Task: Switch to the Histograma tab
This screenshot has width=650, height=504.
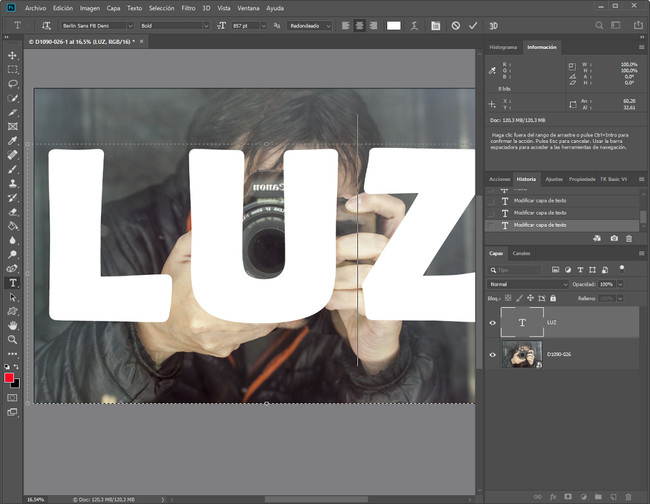Action: [x=503, y=47]
